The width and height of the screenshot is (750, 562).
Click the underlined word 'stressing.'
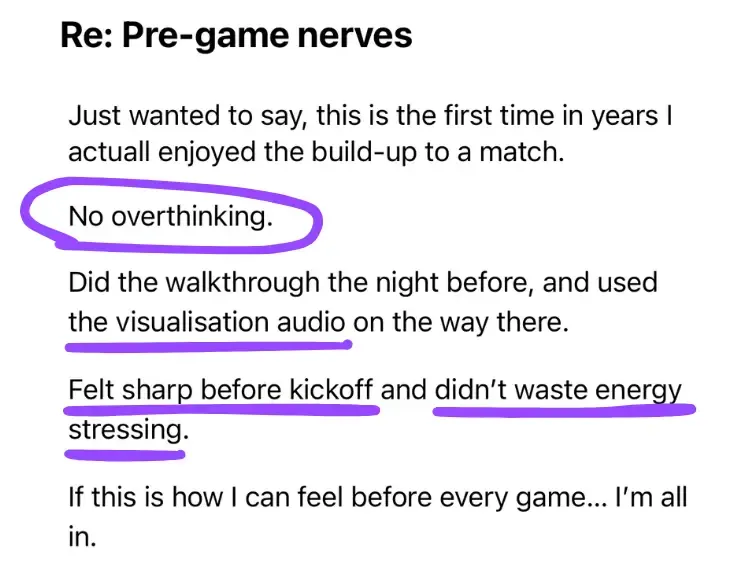(129, 430)
